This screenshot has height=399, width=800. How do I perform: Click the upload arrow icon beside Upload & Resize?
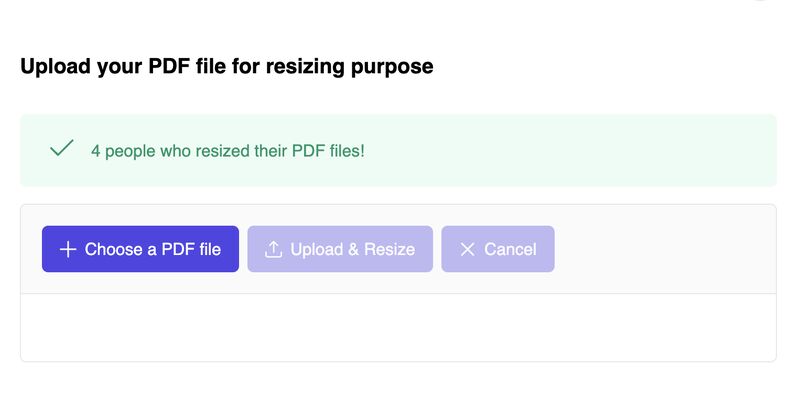click(273, 249)
